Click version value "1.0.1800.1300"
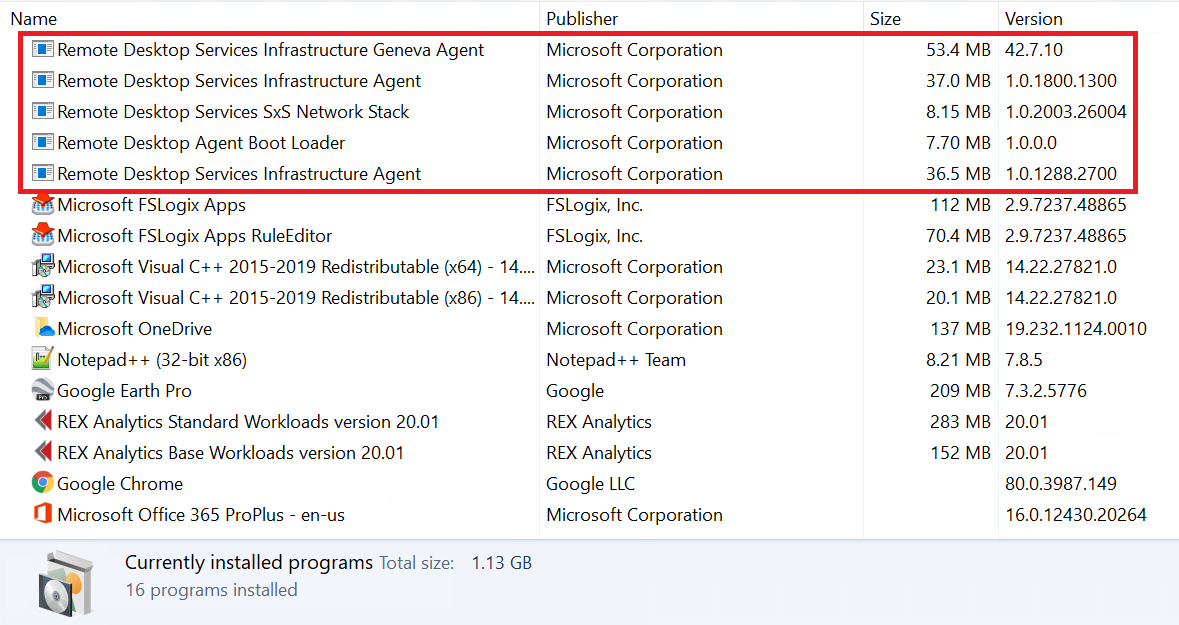Image resolution: width=1179 pixels, height=625 pixels. pos(1061,80)
